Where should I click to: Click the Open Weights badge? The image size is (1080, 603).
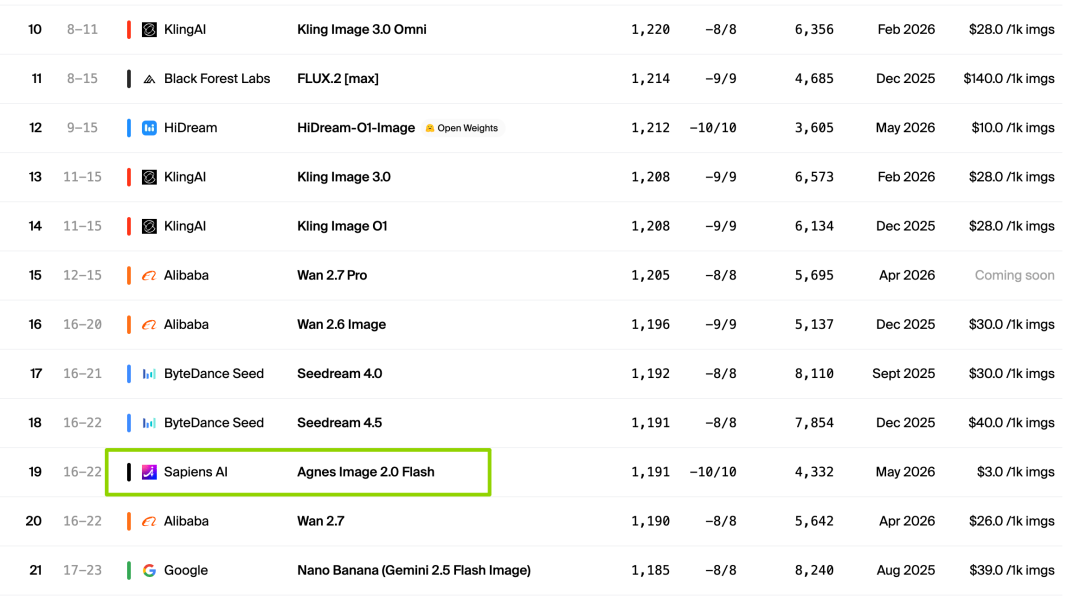coord(461,128)
